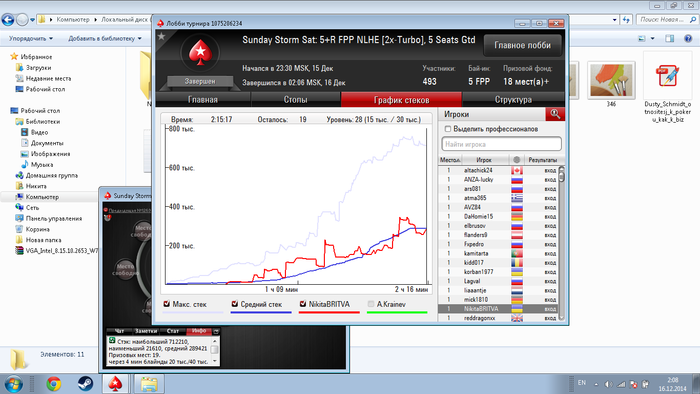This screenshot has width=700, height=394.
Task: Click the PokerStars red spade logo
Action: click(200, 53)
